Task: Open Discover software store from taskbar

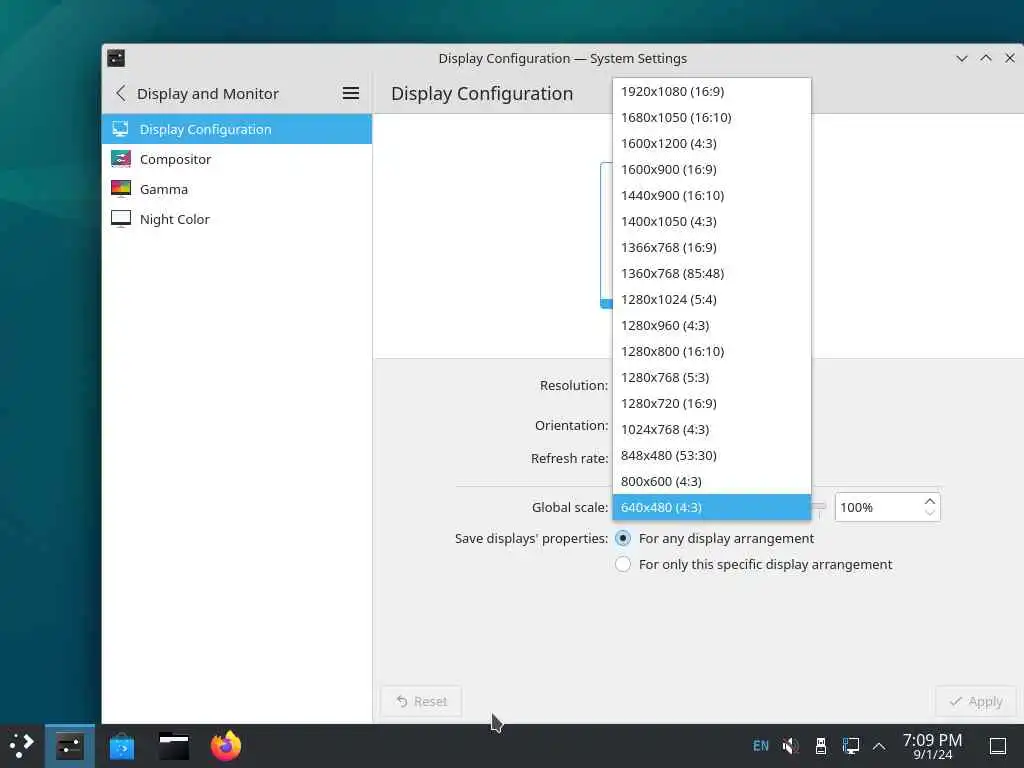Action: 121,746
